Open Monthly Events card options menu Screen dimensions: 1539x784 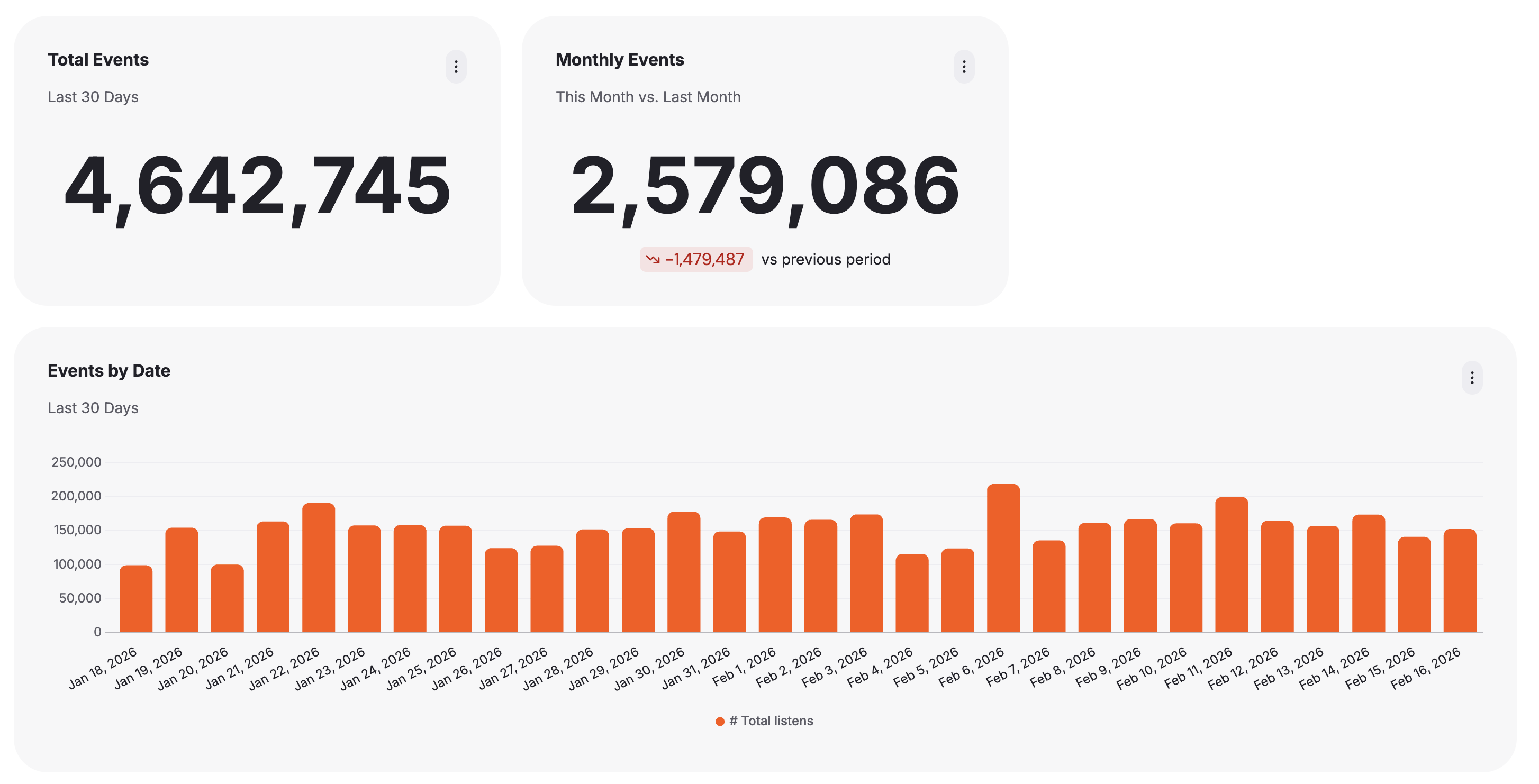[964, 67]
